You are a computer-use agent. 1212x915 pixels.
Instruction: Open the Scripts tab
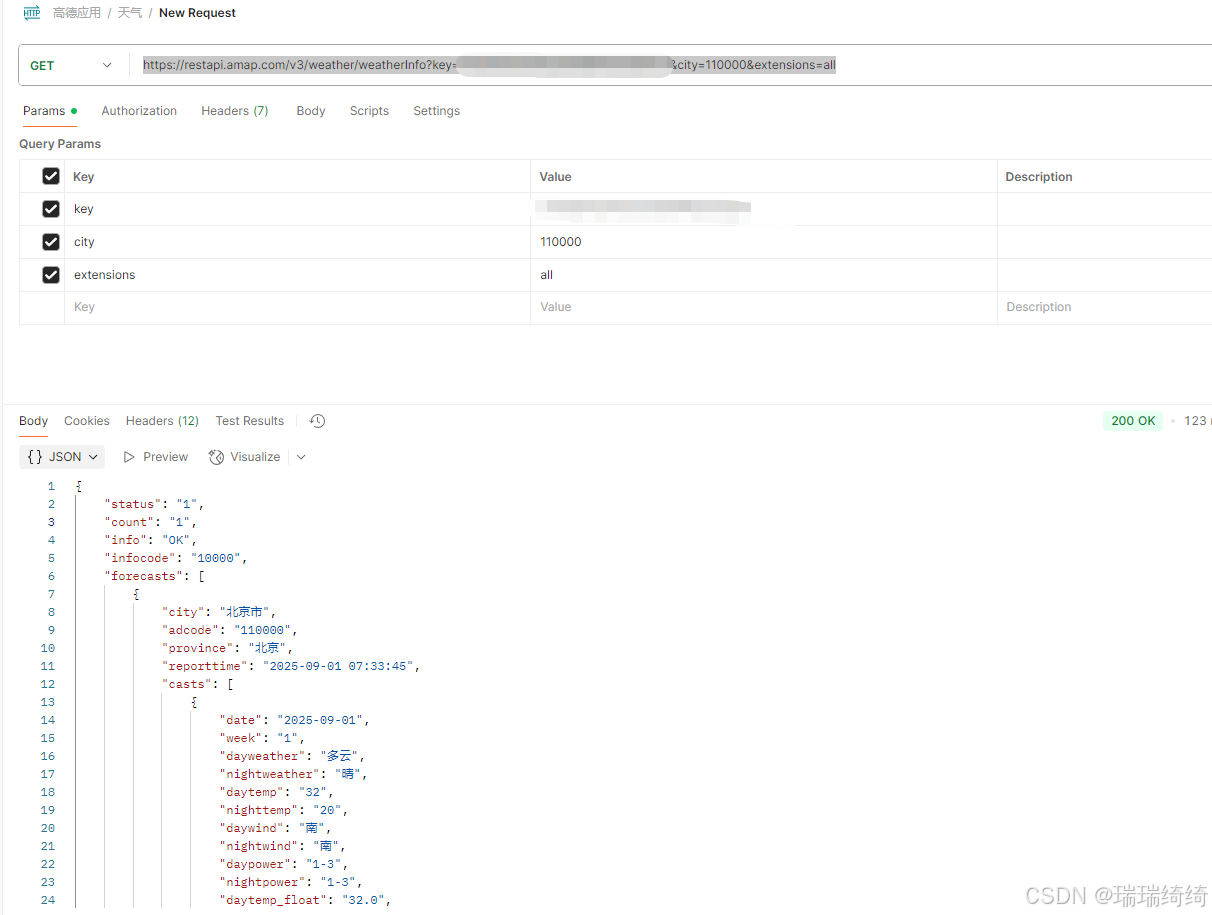369,111
